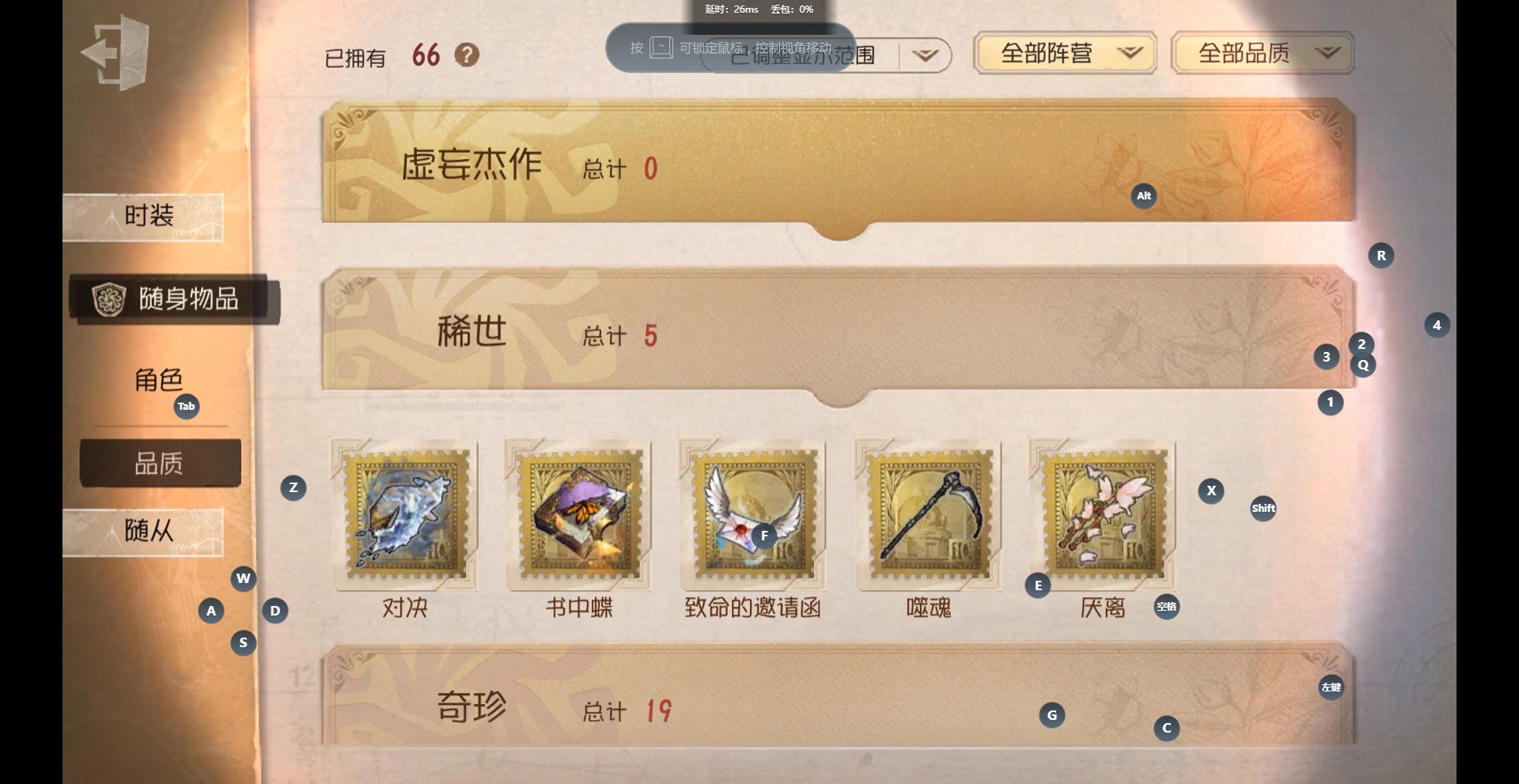Select the 书中蝶 accessory stamp

(579, 515)
